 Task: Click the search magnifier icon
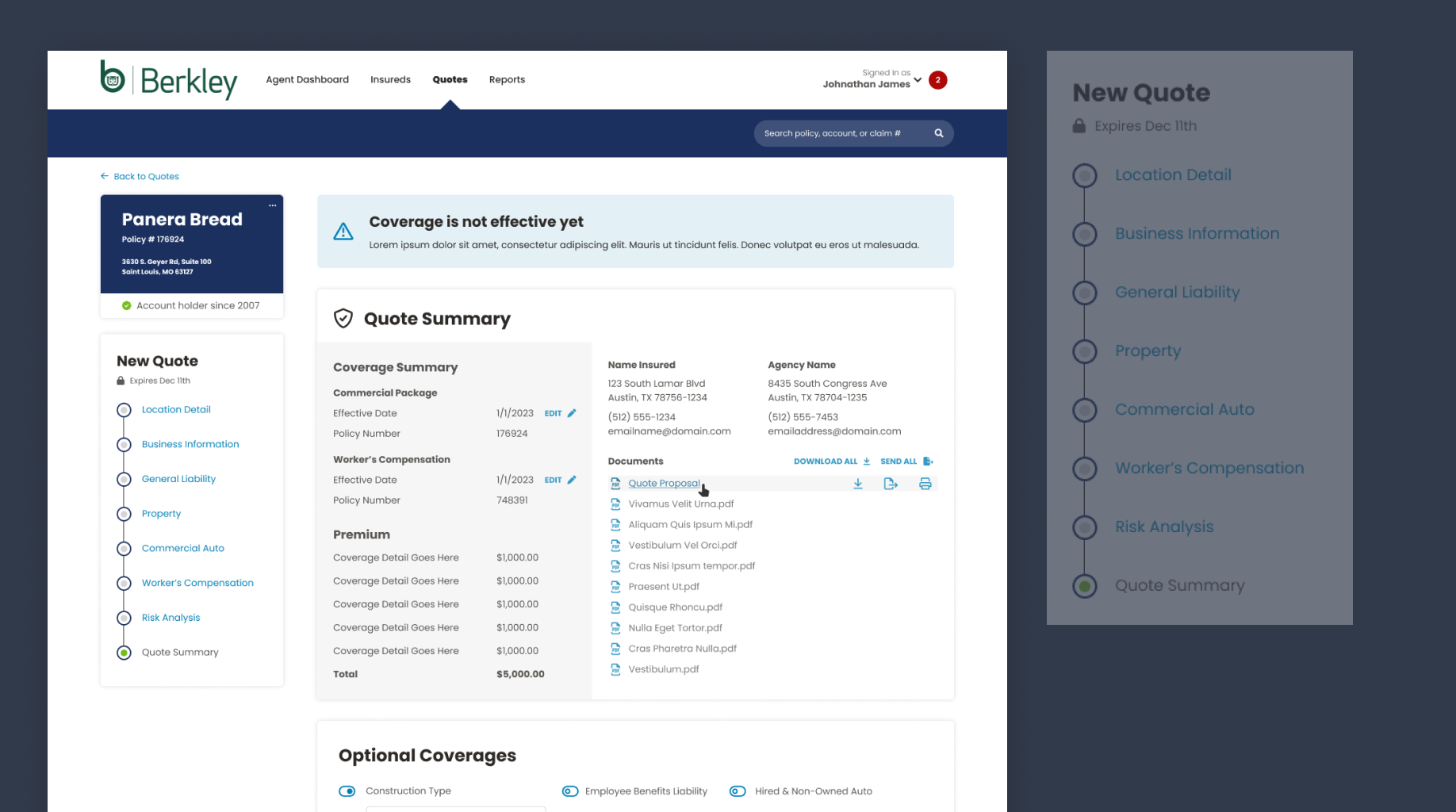(x=939, y=133)
